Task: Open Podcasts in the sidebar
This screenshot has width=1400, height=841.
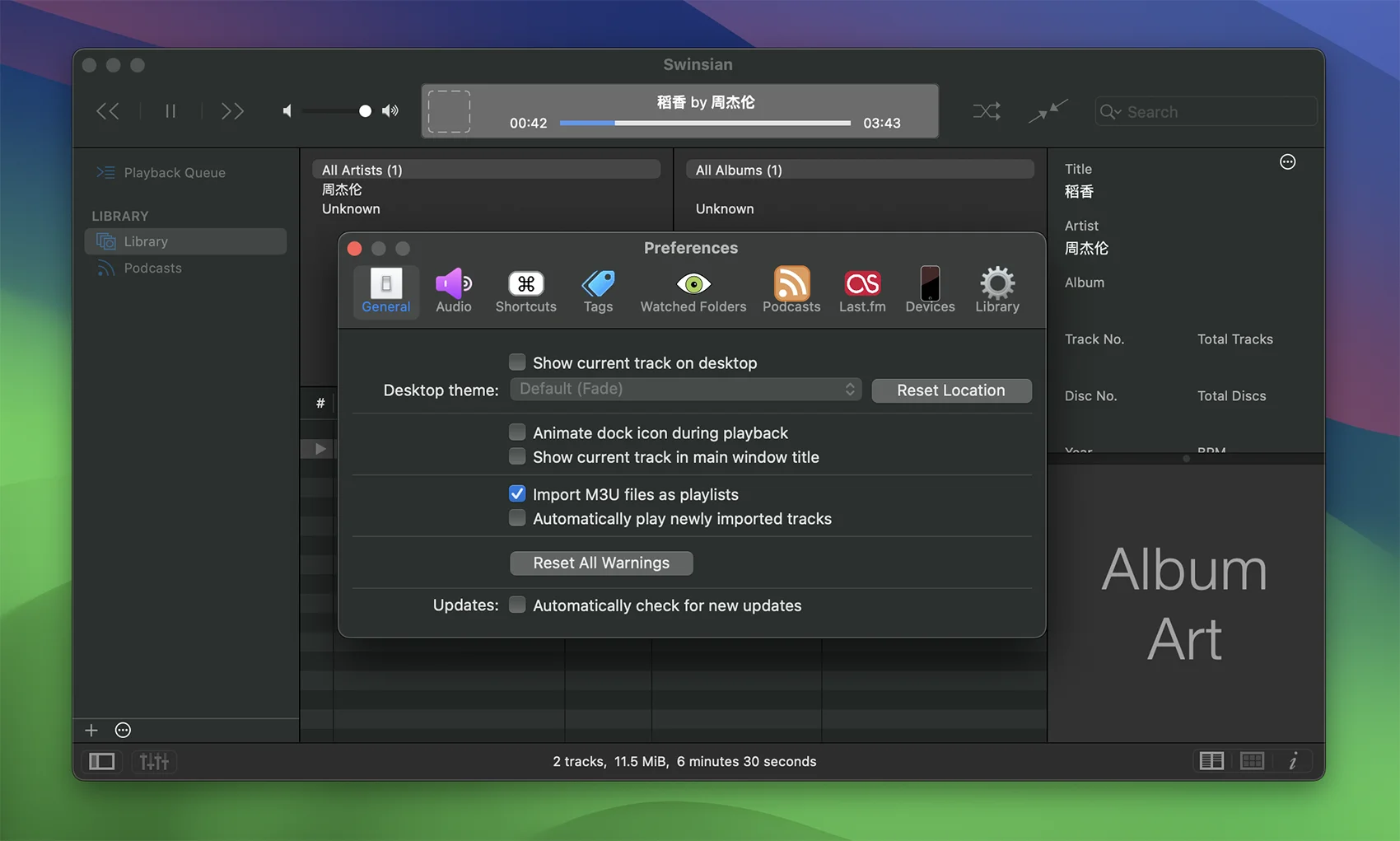Action: click(152, 269)
